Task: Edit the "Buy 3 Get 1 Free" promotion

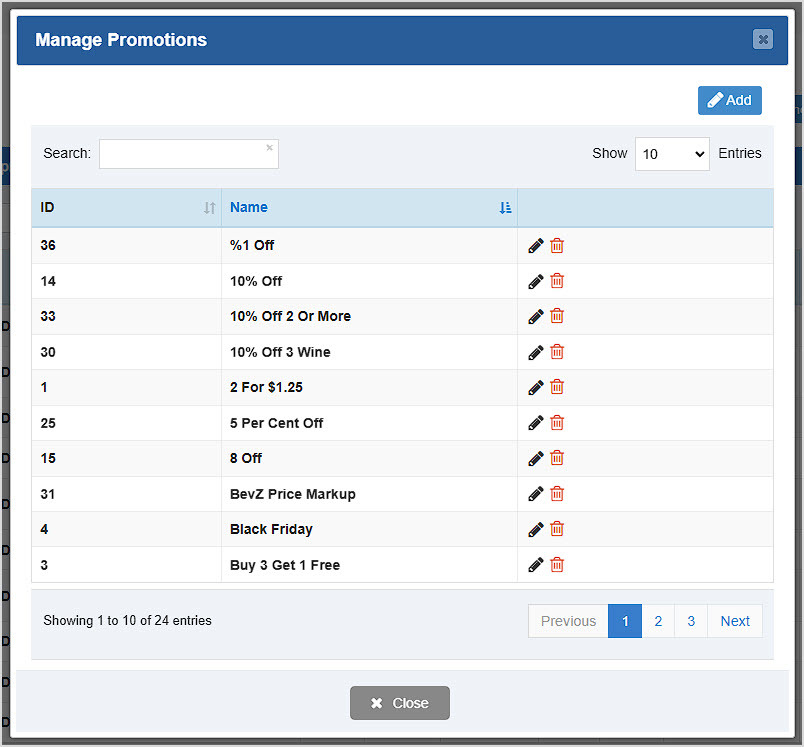Action: [x=535, y=564]
